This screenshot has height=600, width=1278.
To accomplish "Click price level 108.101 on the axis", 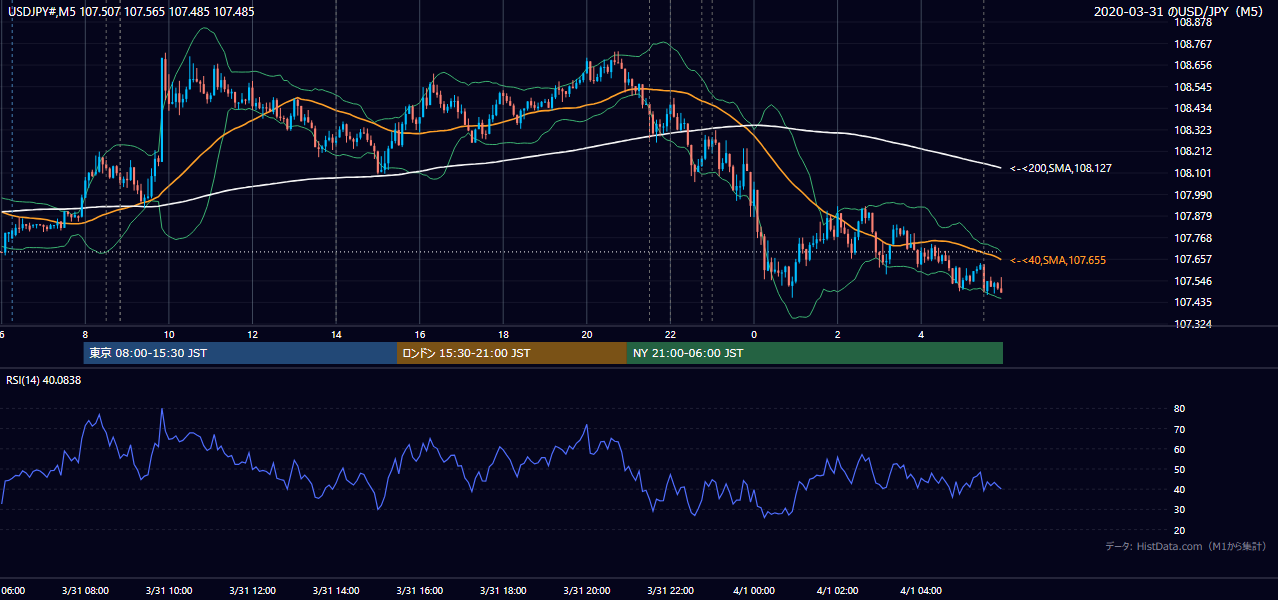I will [x=1193, y=173].
